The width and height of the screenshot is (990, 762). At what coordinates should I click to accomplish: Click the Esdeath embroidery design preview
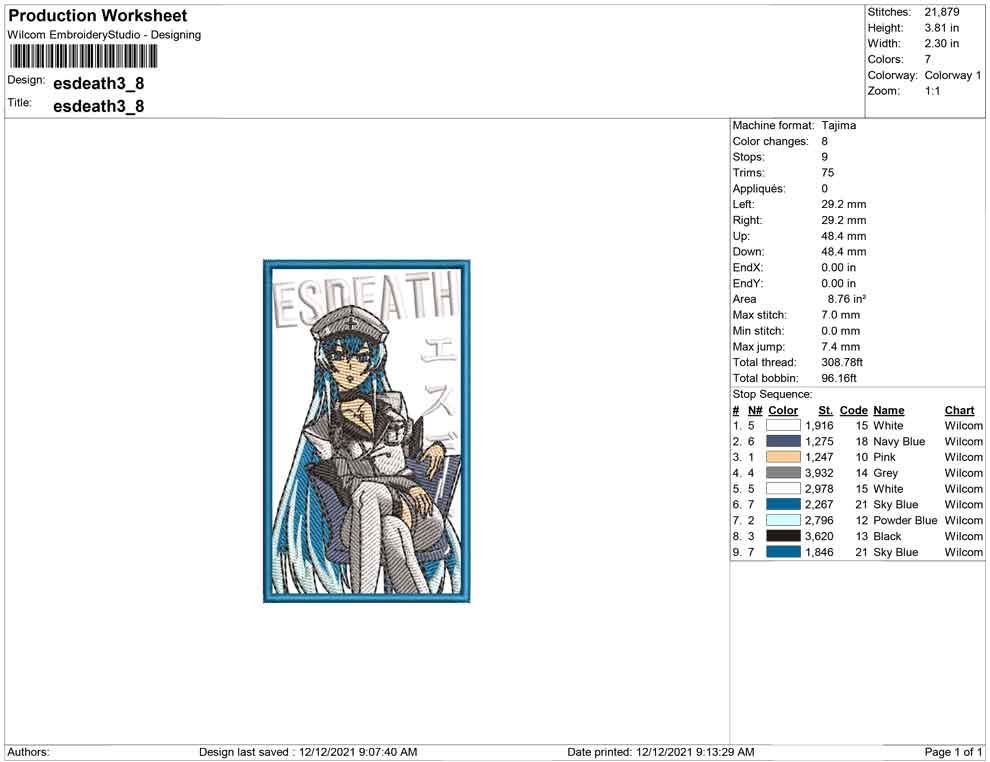(367, 431)
